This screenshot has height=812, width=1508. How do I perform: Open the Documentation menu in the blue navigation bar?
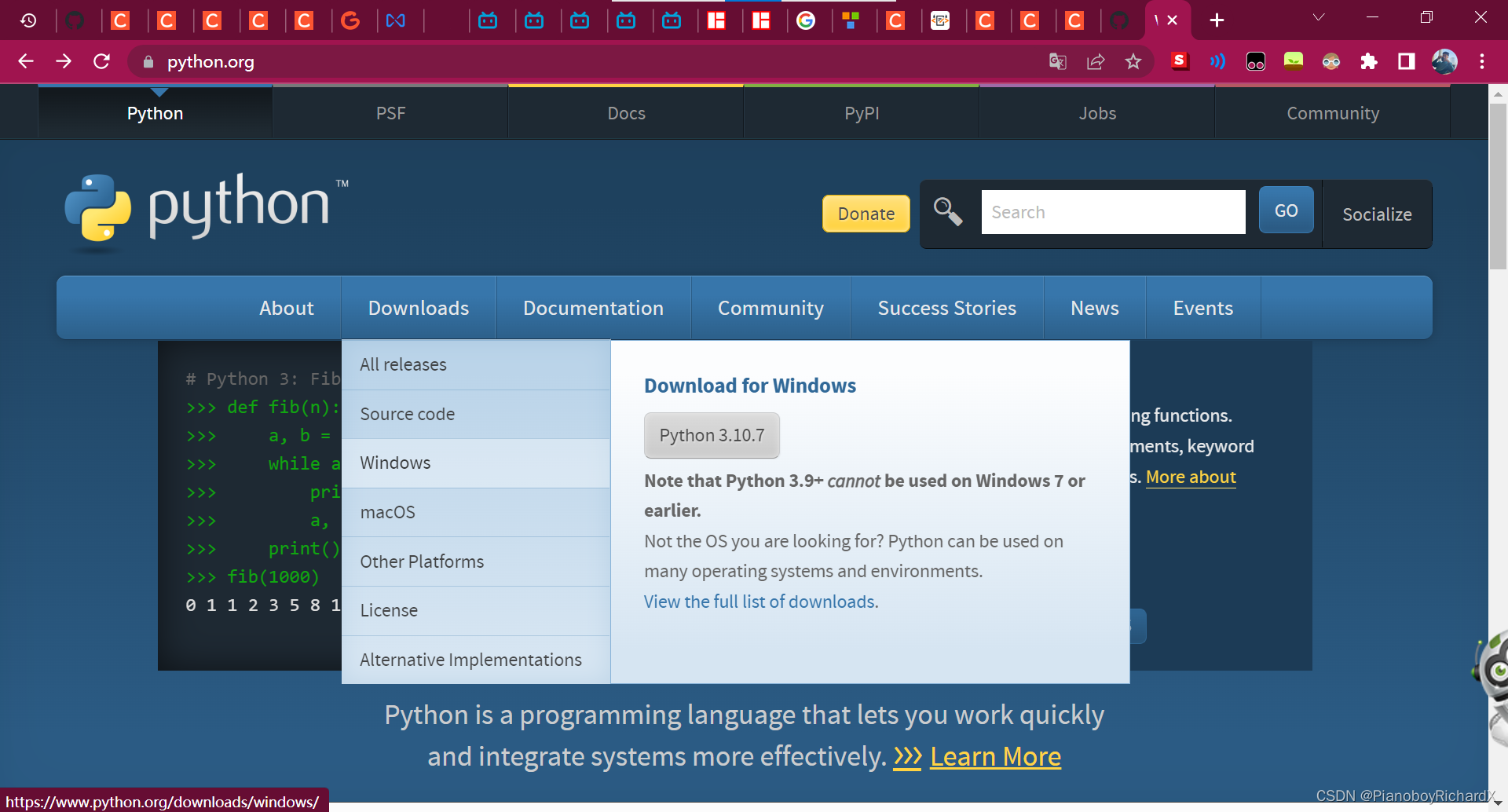coord(593,308)
